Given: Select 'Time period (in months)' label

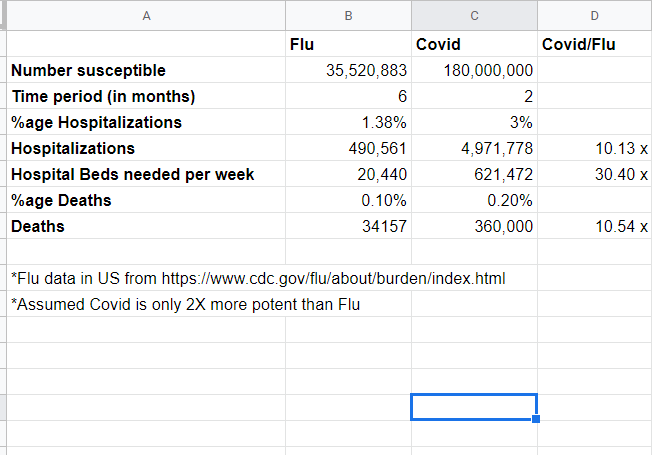Looking at the screenshot, I should tap(146, 96).
